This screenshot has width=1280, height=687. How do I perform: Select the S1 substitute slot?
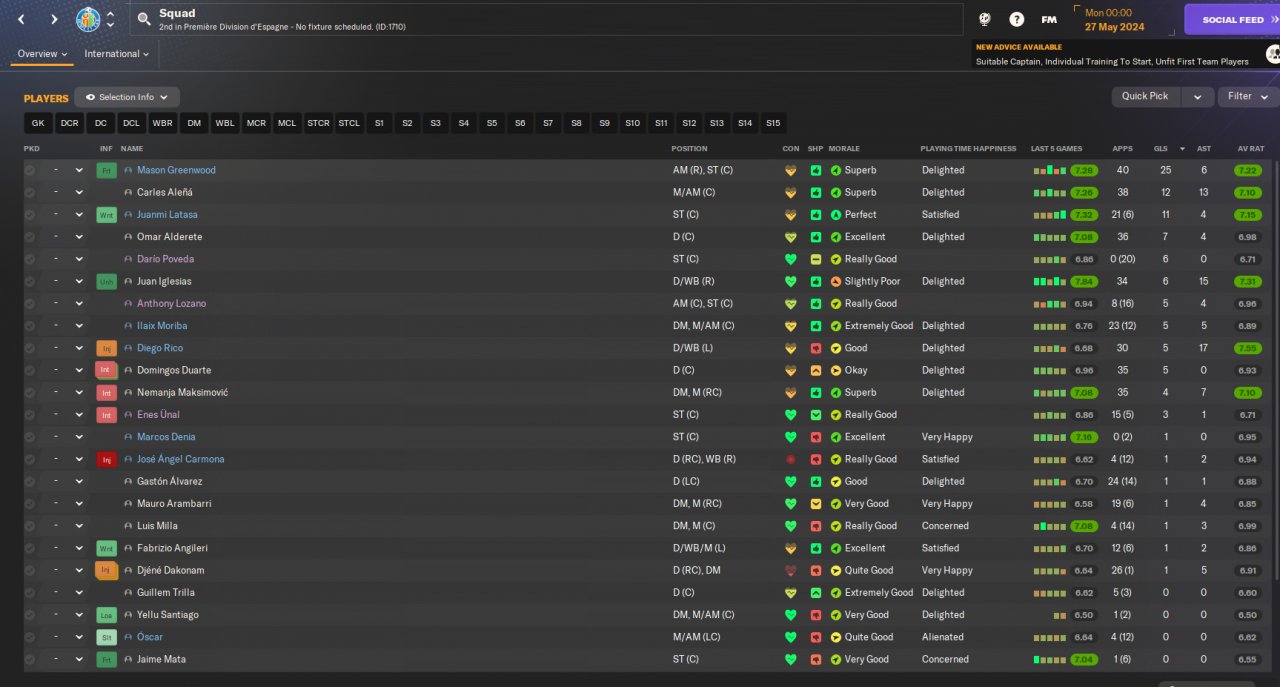point(379,123)
